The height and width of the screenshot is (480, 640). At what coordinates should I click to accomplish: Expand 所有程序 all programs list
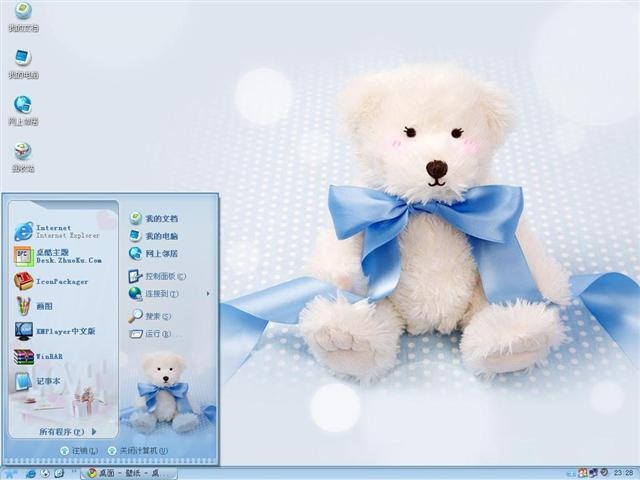coord(67,431)
